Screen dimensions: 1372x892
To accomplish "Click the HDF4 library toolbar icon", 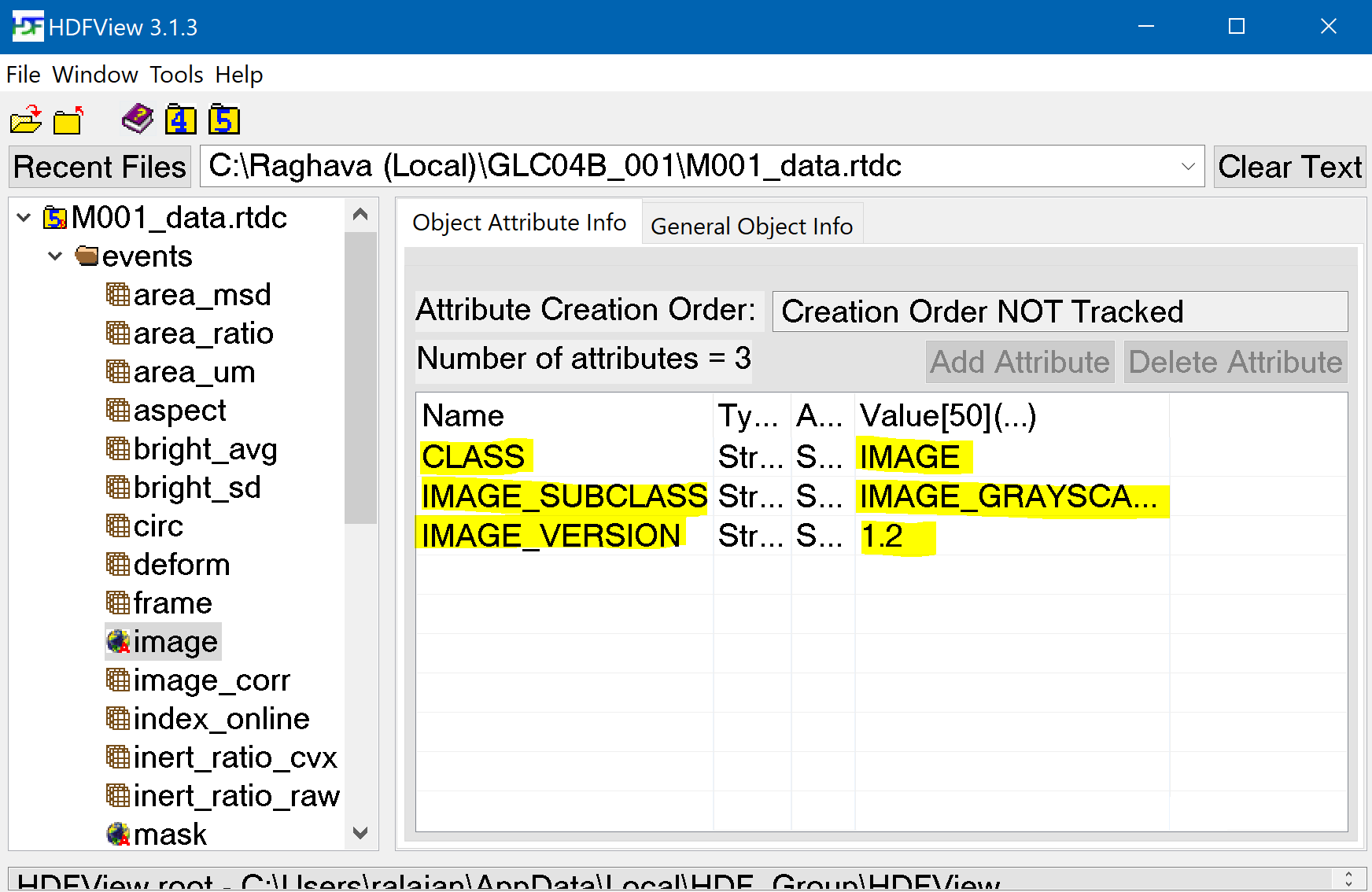I will click(180, 120).
